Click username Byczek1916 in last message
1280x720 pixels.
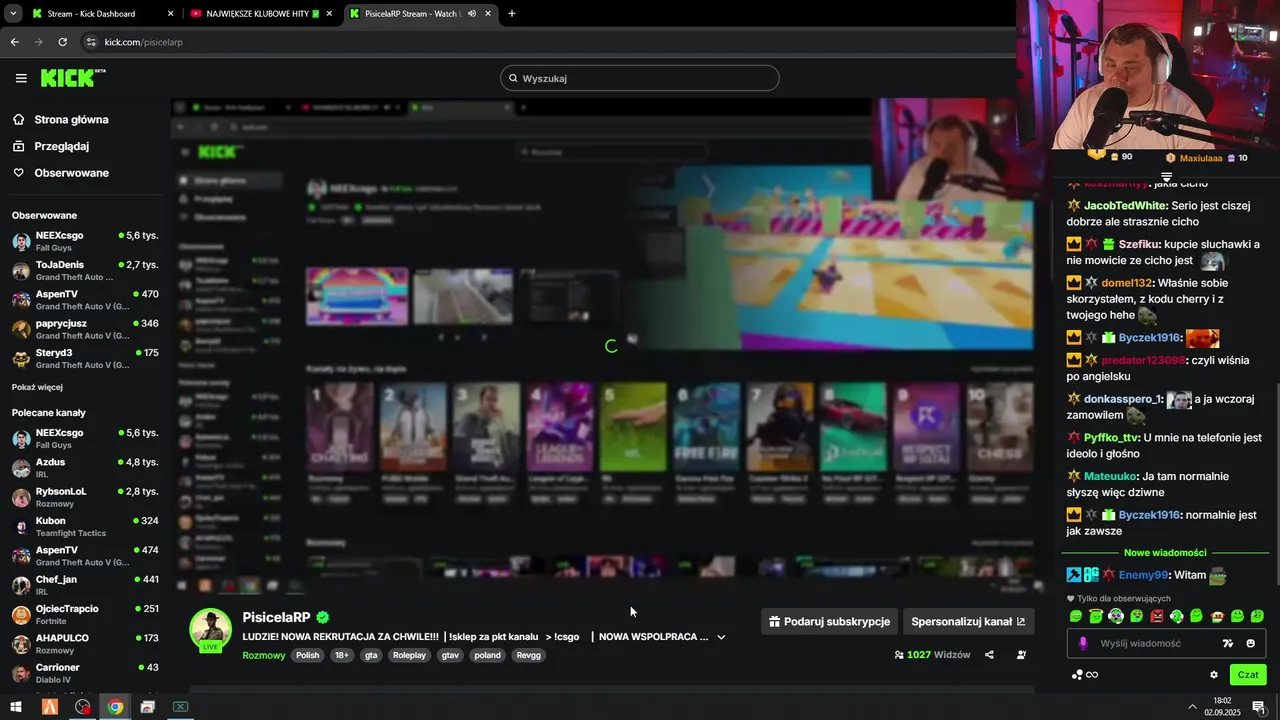(x=1149, y=515)
